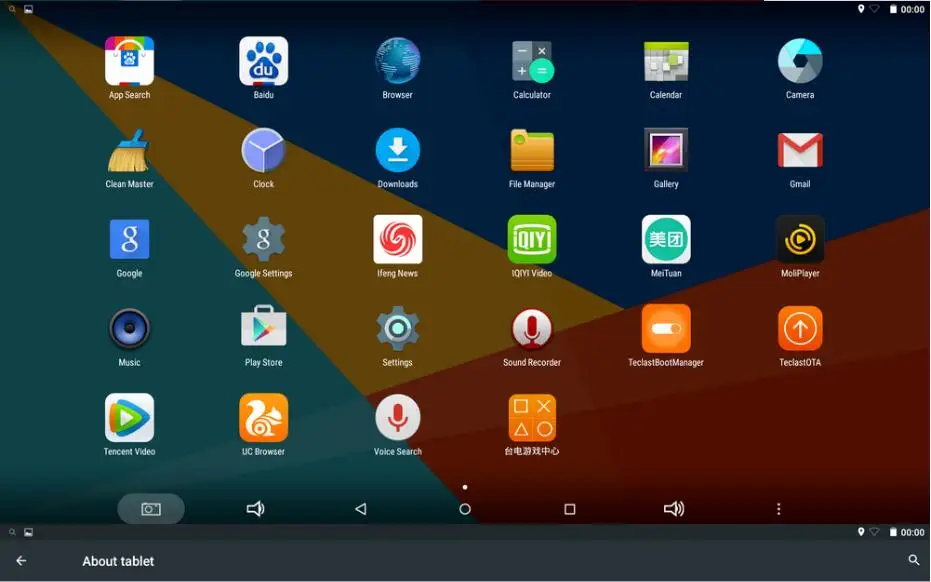This screenshot has height=582, width=931.
Task: Open the Play Store
Action: (264, 326)
